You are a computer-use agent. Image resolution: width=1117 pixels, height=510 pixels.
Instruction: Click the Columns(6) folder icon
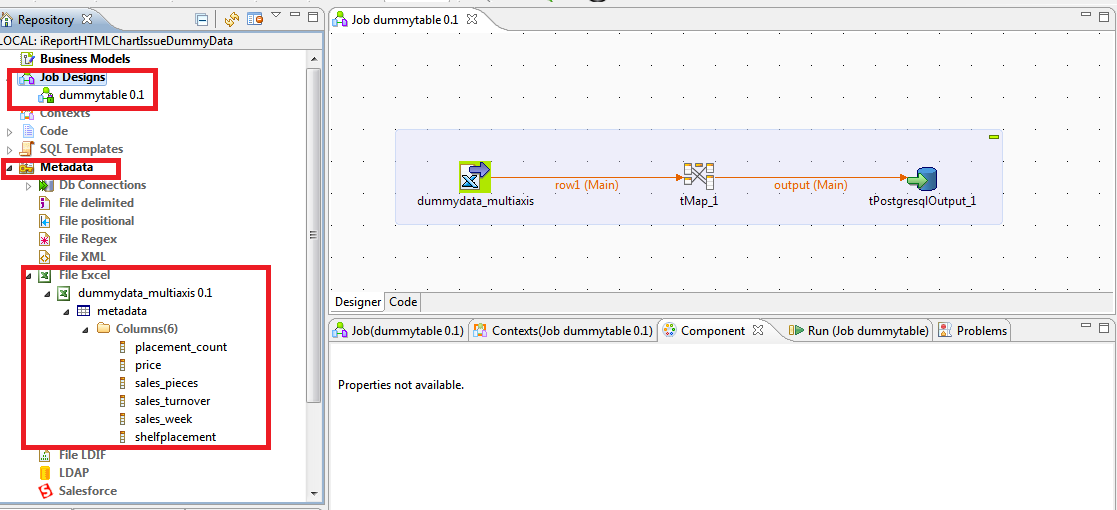(103, 328)
